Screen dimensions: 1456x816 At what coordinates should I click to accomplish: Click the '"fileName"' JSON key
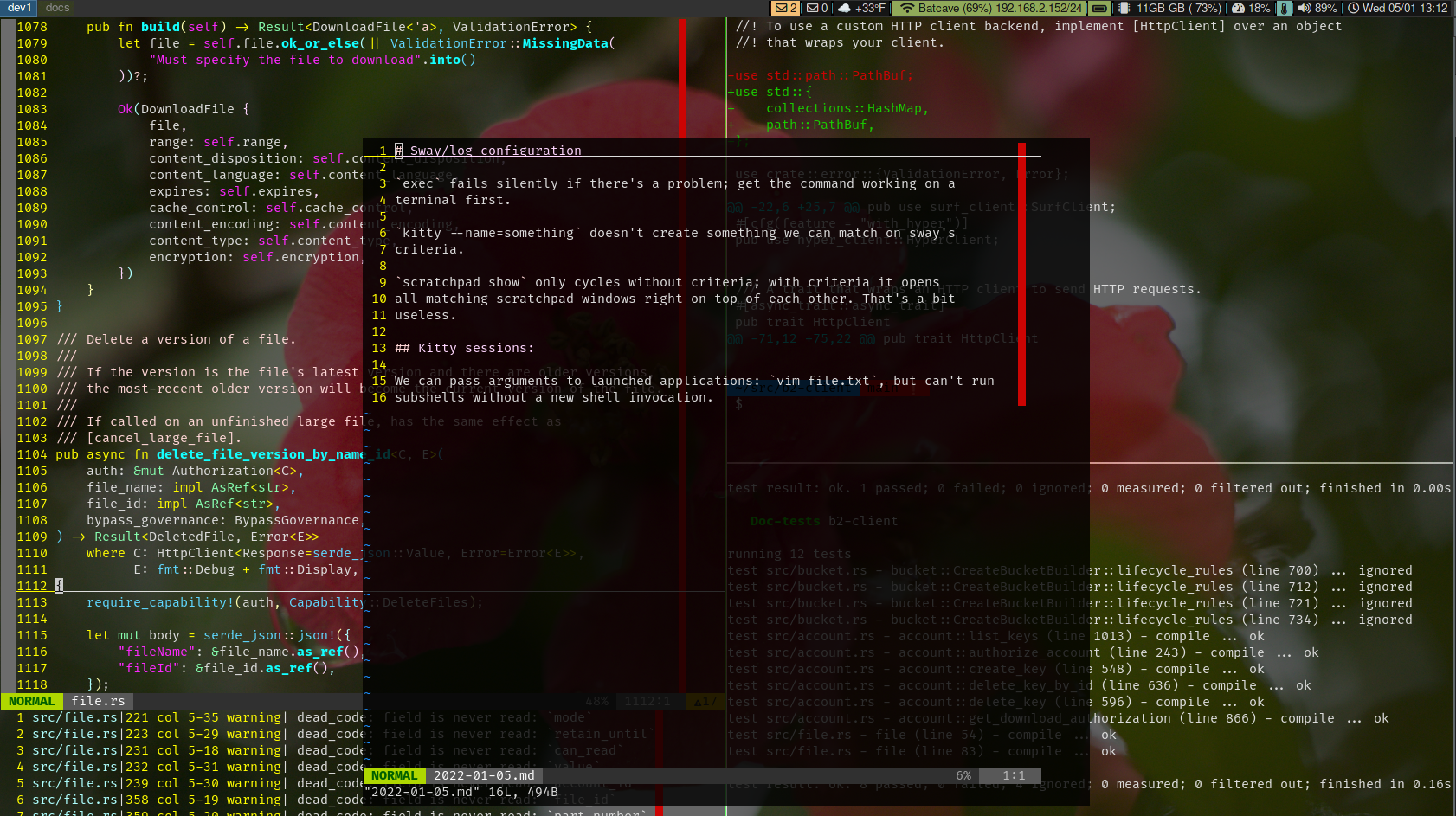160,652
